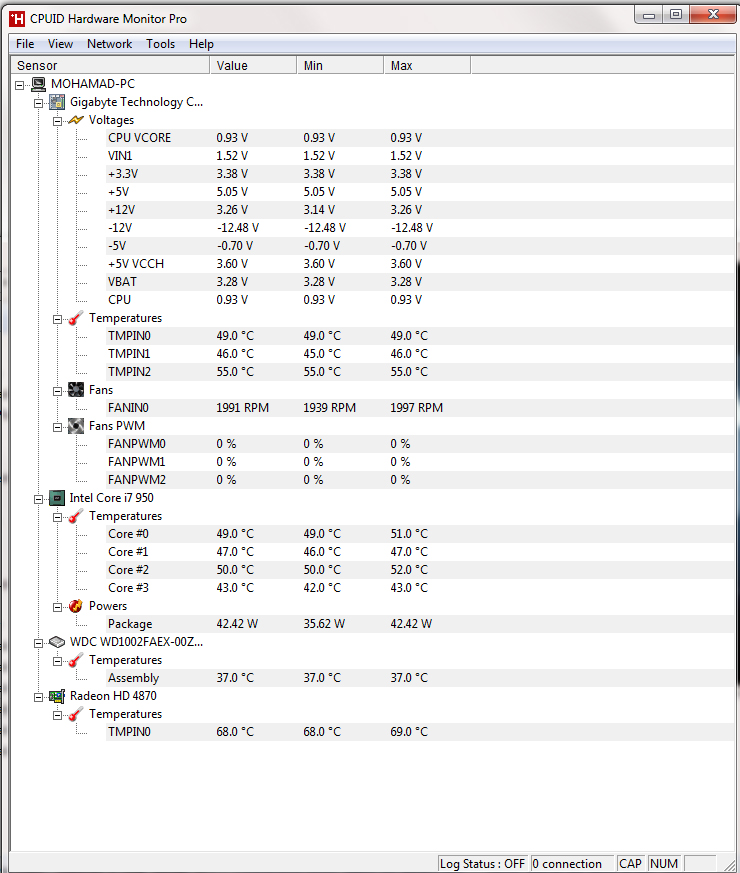
Task: Select the Core #0 temperature row
Action: (420, 534)
